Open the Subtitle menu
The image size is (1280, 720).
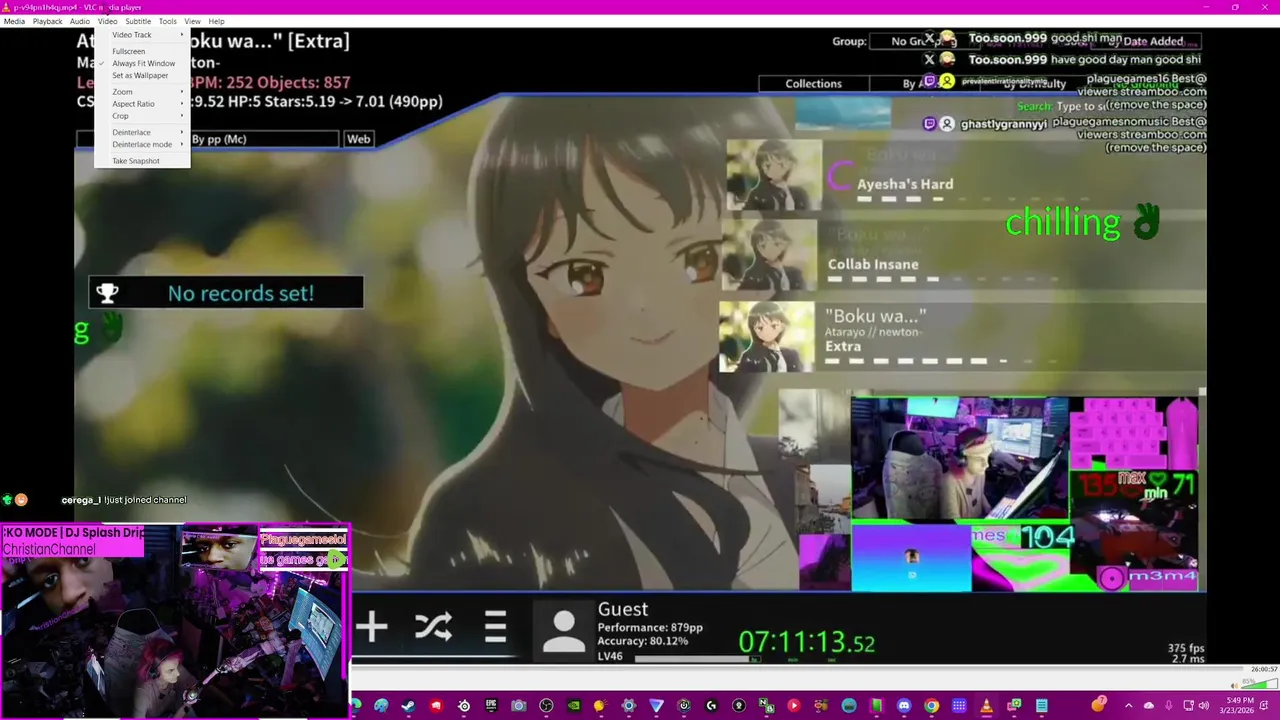point(138,21)
